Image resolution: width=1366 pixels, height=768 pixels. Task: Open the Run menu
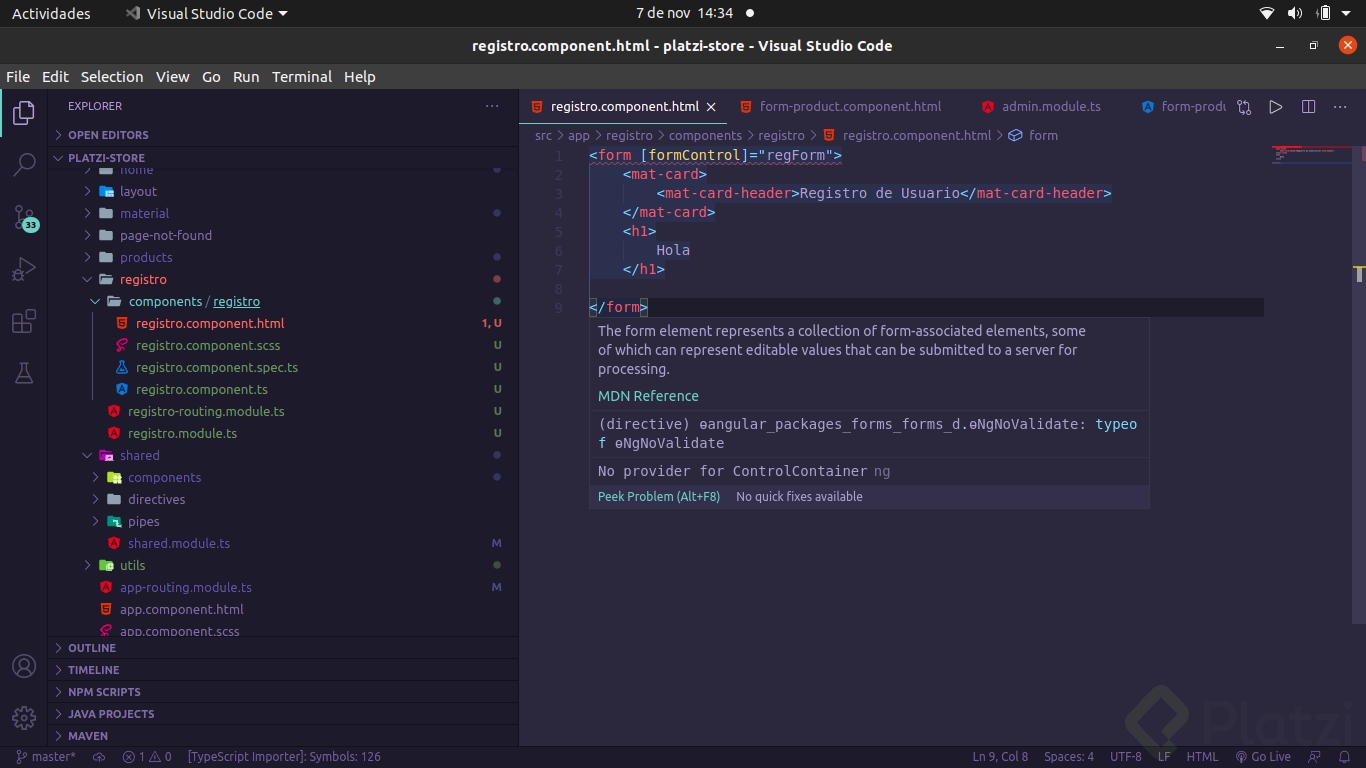pyautogui.click(x=246, y=77)
